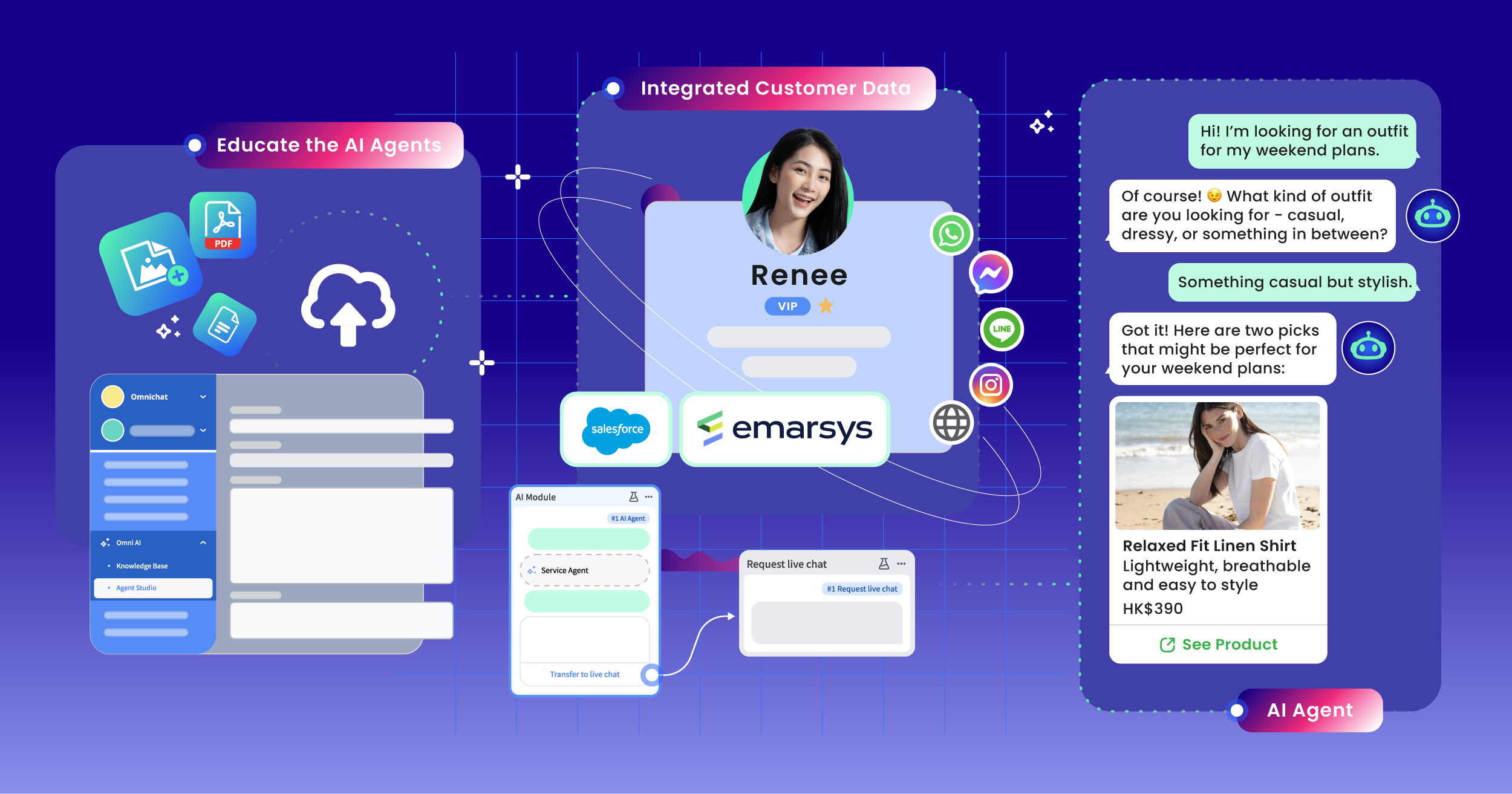Click the Omni AI sparkle icon in sidebar
Viewport: 1512px width, 794px height.
click(105, 542)
